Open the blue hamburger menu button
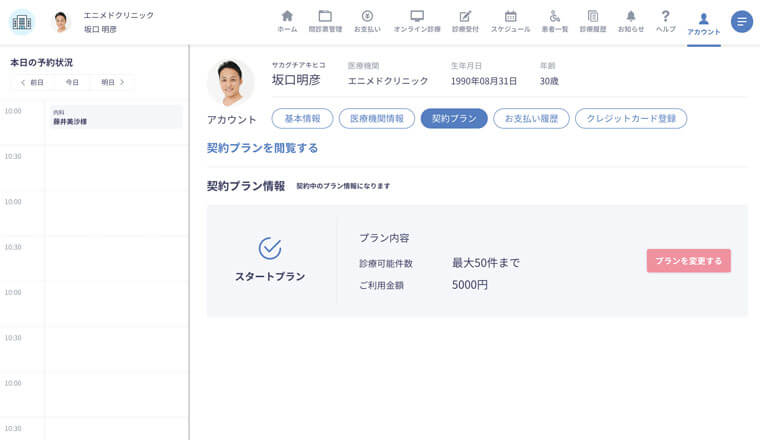 coord(741,22)
